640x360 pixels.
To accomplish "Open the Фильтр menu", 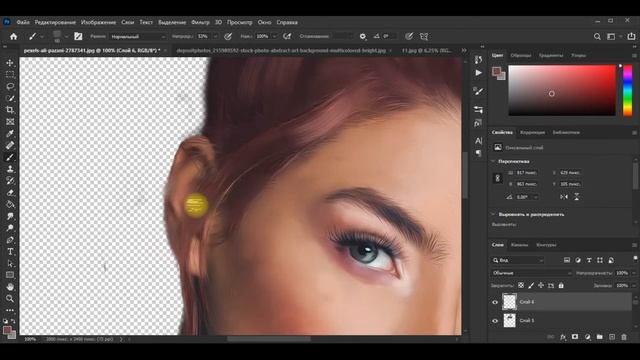I will click(x=200, y=22).
